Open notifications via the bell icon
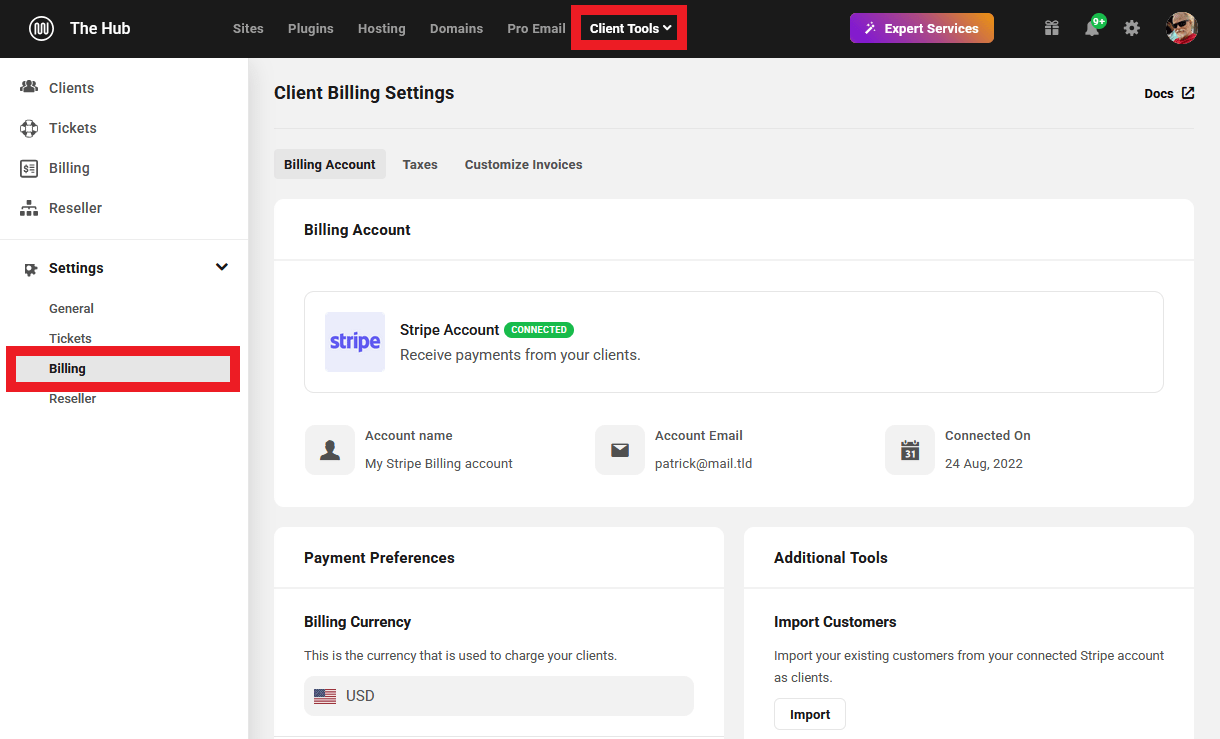 [x=1091, y=28]
